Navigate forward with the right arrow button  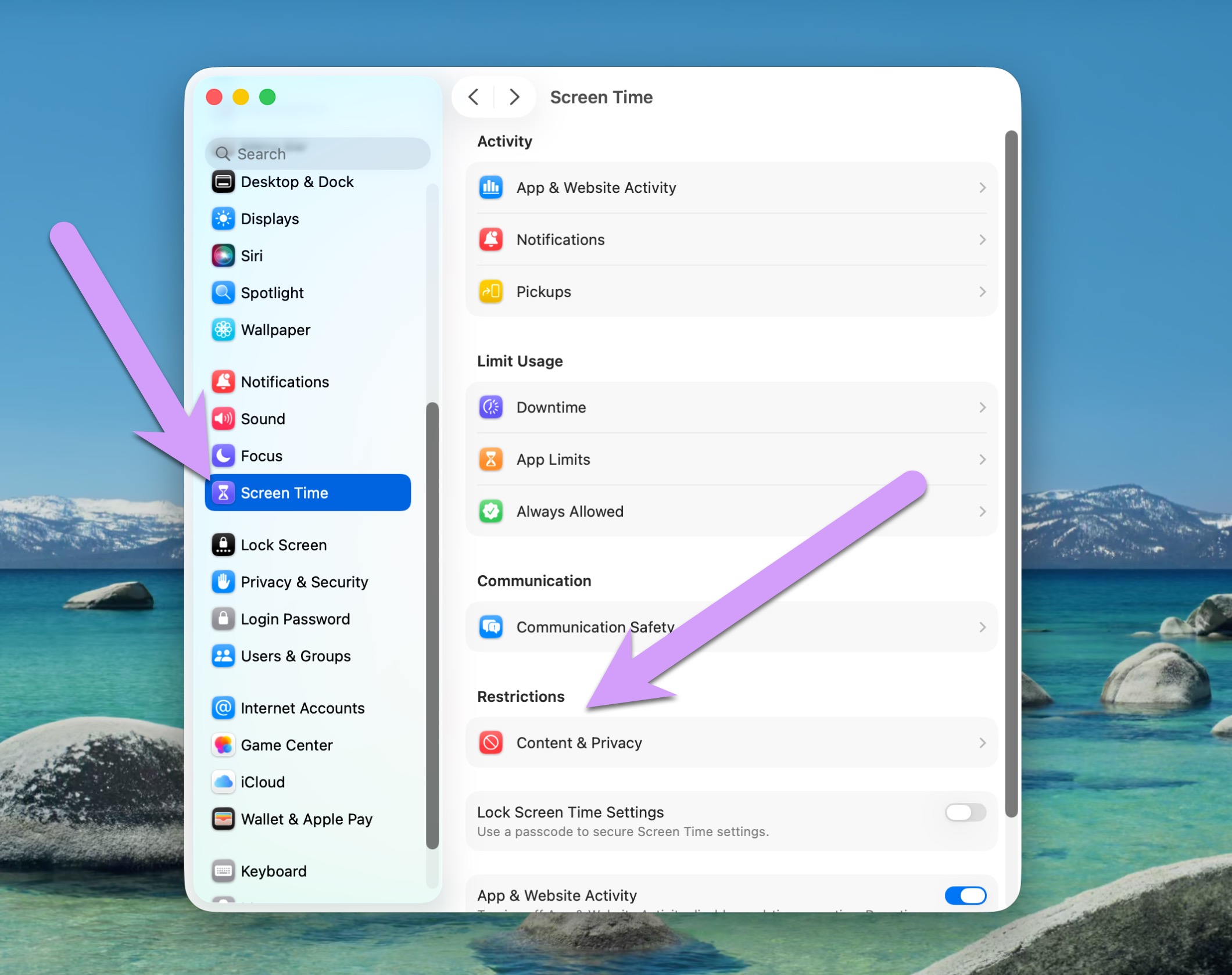514,97
